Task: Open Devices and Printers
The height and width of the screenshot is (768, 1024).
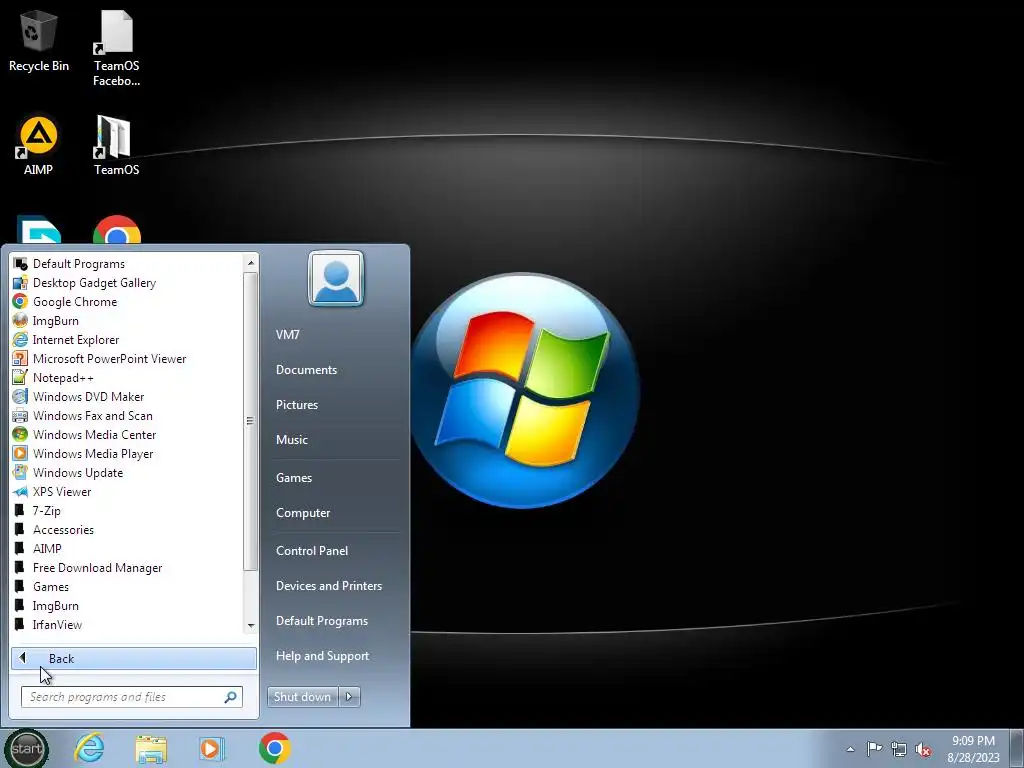Action: click(329, 586)
